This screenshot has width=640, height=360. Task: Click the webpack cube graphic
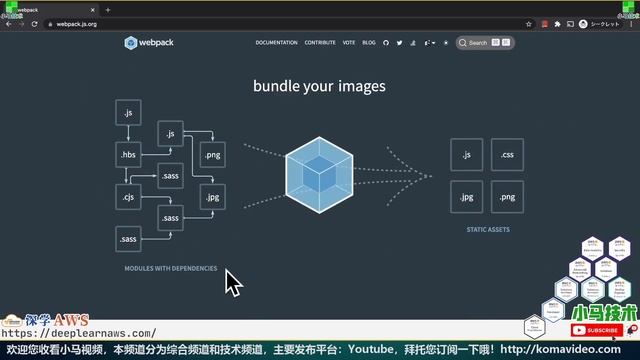point(319,175)
